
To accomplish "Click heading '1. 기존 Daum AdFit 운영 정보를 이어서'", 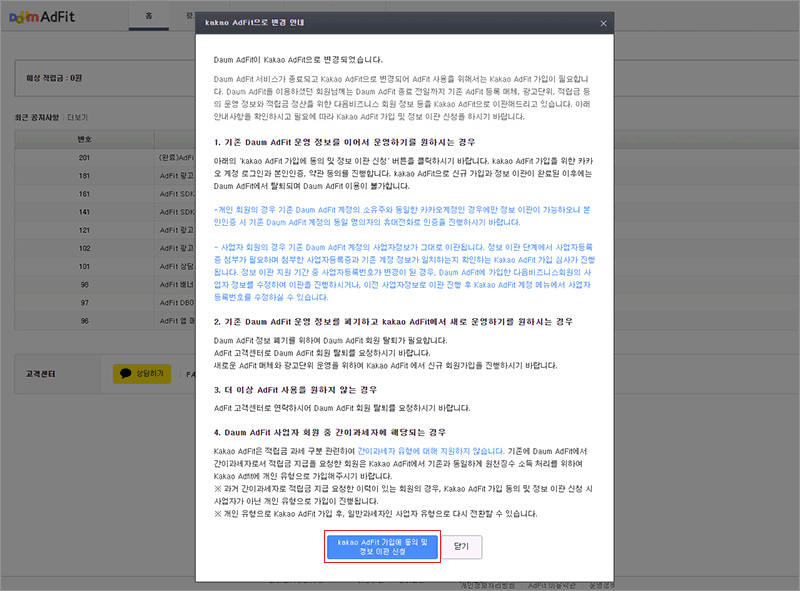I will pos(344,142).
